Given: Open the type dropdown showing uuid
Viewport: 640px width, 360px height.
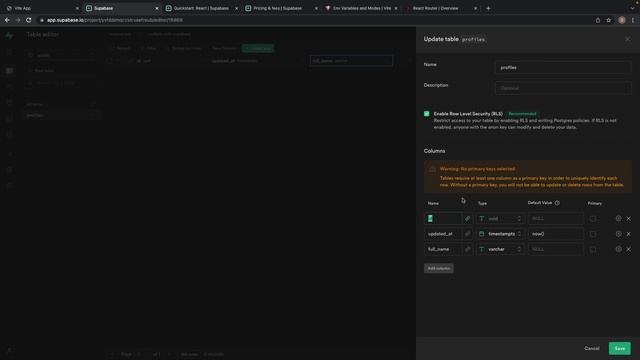Looking at the screenshot, I should coord(500,219).
